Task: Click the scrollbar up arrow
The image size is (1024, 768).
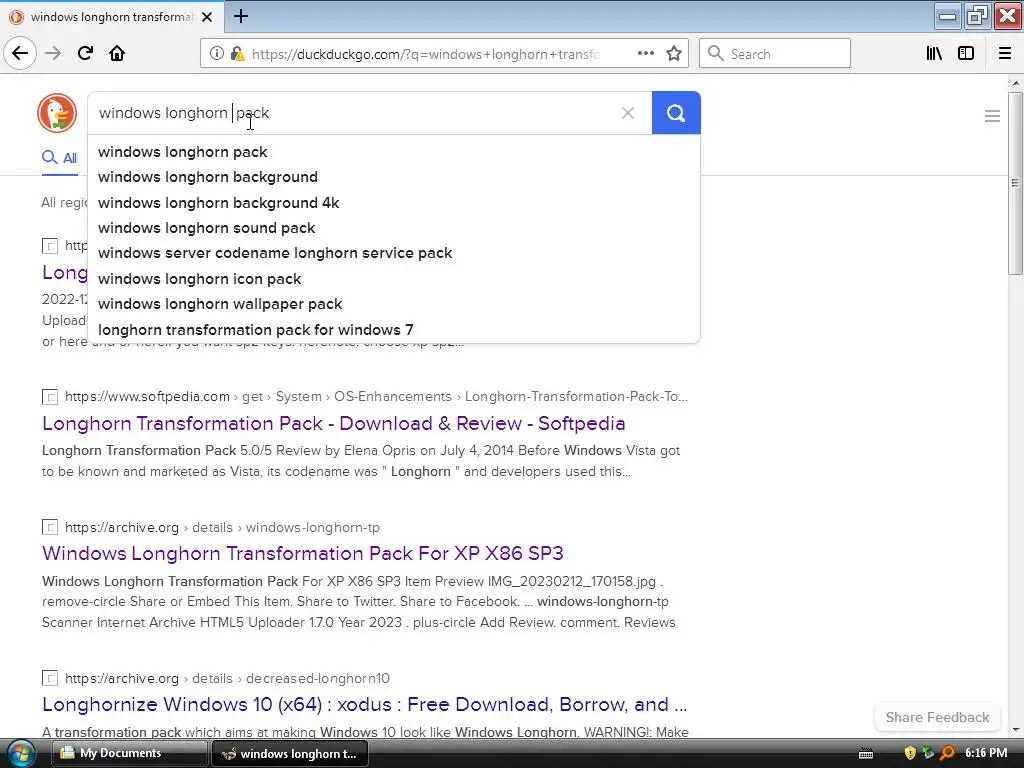Action: (1015, 83)
